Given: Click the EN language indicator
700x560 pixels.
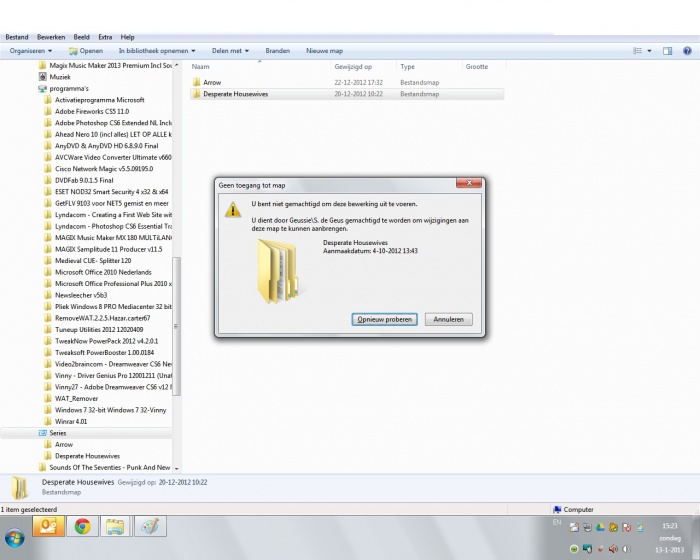Looking at the screenshot, I should click(557, 522).
